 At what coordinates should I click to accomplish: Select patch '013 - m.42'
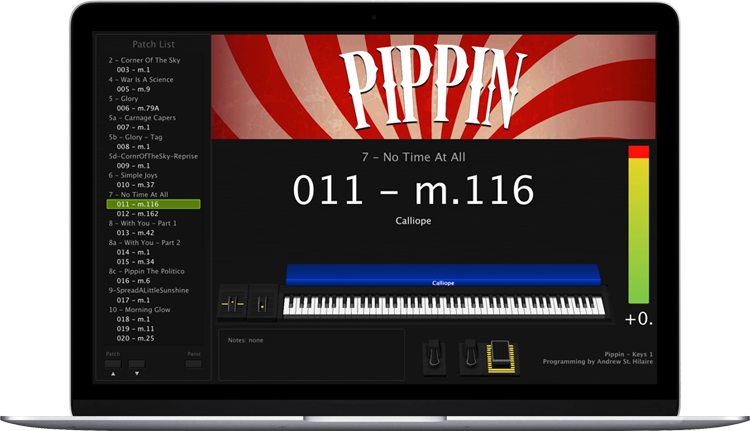coord(135,233)
